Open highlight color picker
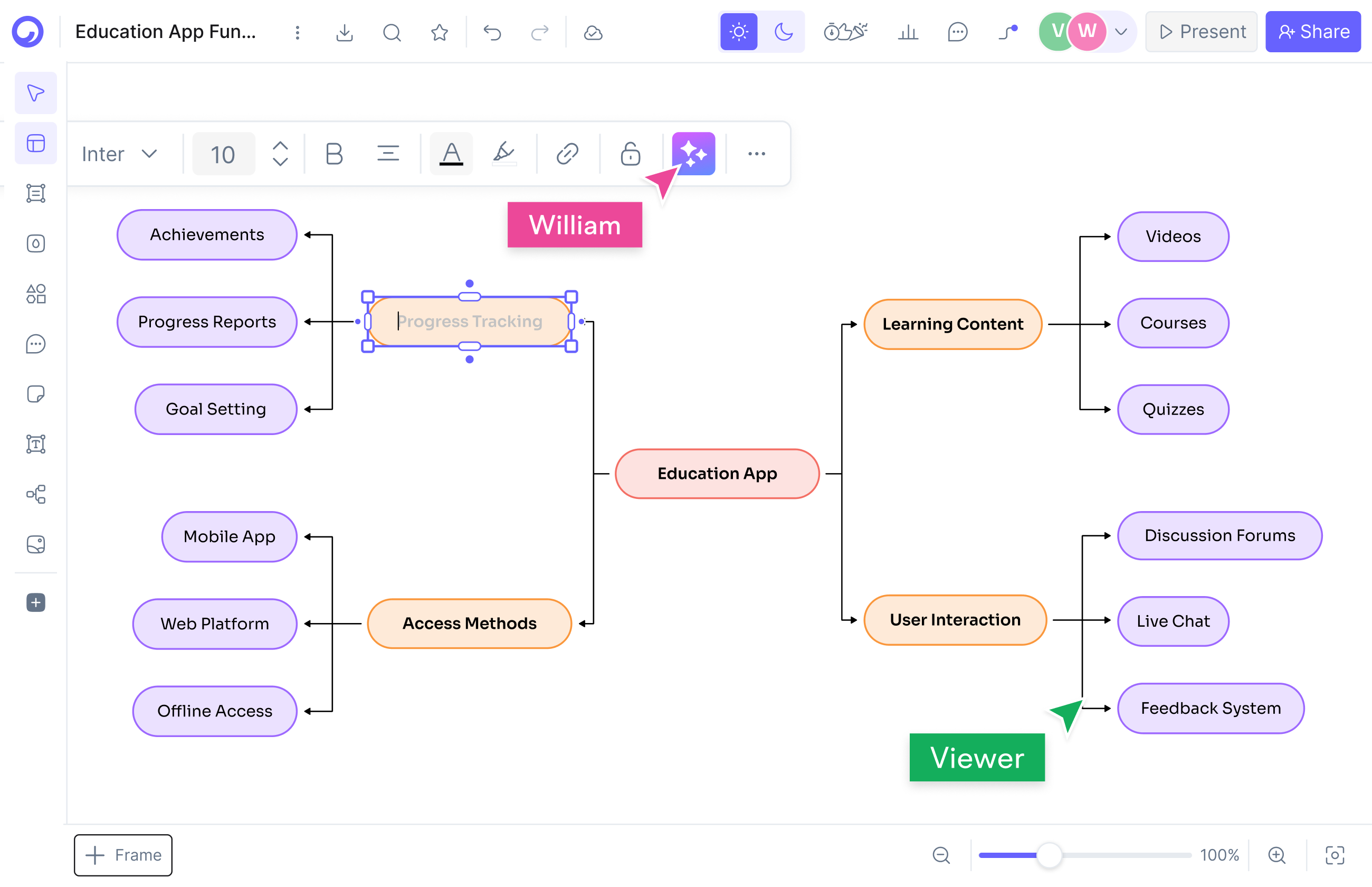Viewport: 1372px width, 887px height. pyautogui.click(x=504, y=154)
